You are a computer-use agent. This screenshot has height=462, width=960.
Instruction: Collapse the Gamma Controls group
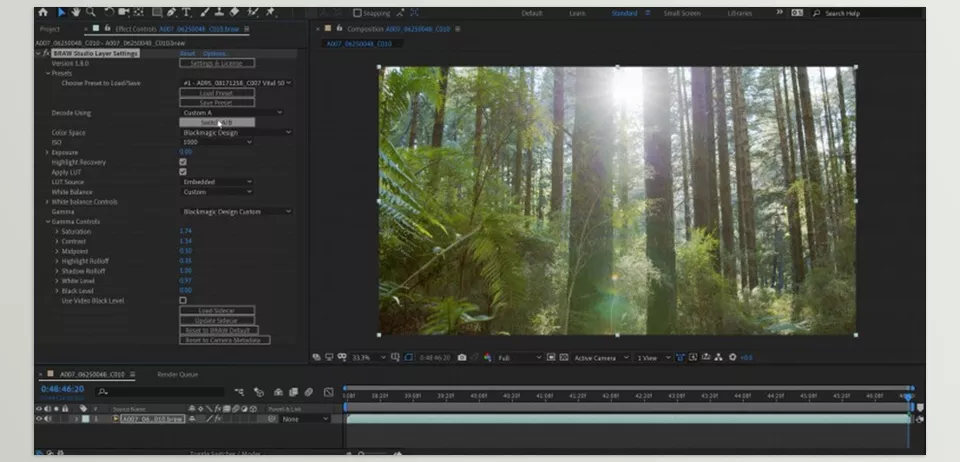[x=48, y=222]
